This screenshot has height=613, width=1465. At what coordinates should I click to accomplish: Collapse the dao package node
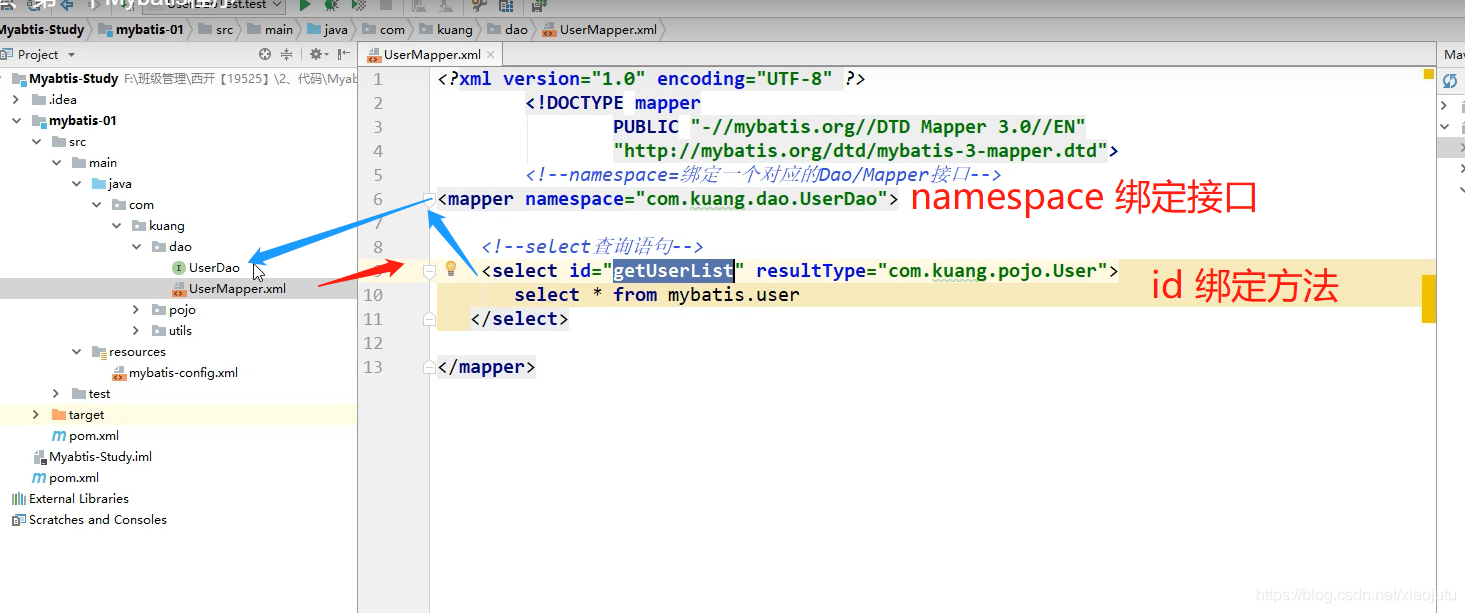[x=137, y=246]
